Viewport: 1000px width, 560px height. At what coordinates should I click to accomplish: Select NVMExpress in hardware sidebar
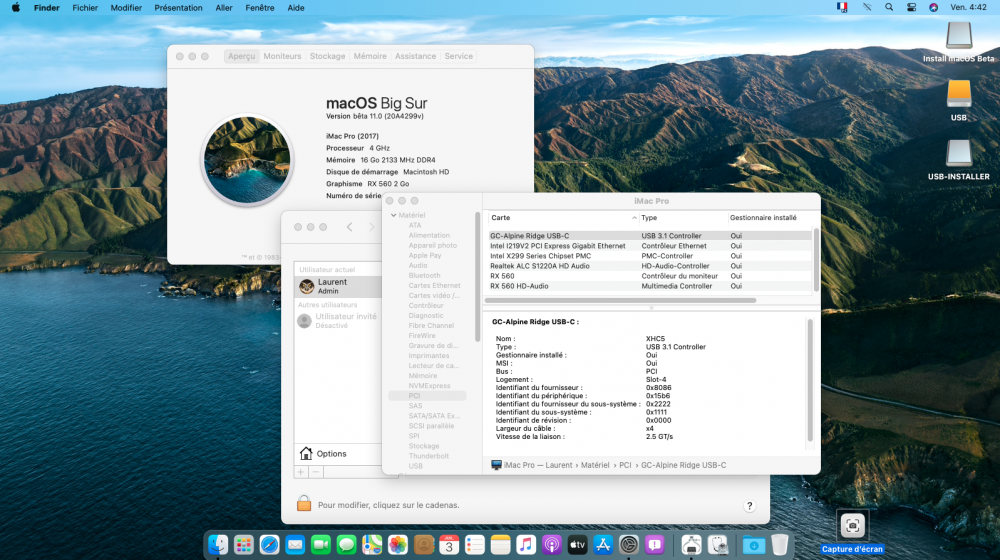(429, 386)
